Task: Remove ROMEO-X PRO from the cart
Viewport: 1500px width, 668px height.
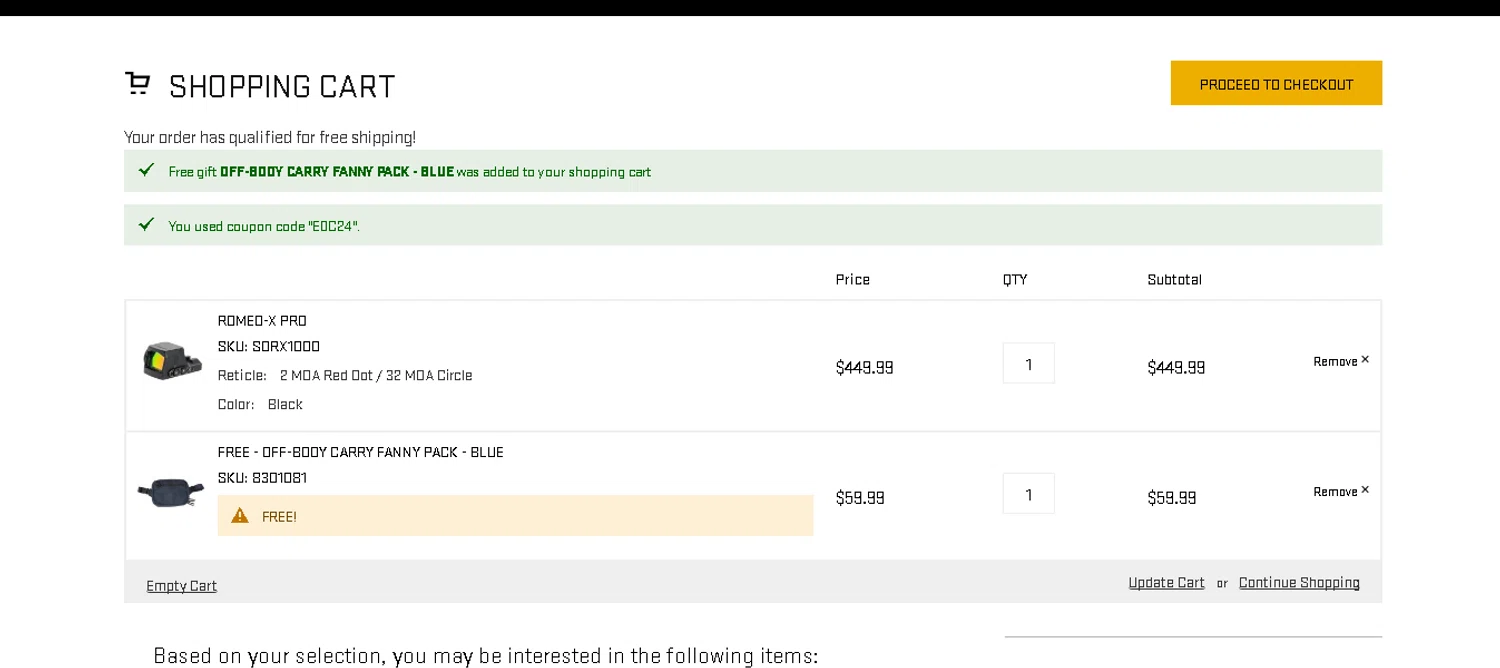Action: [x=1341, y=361]
